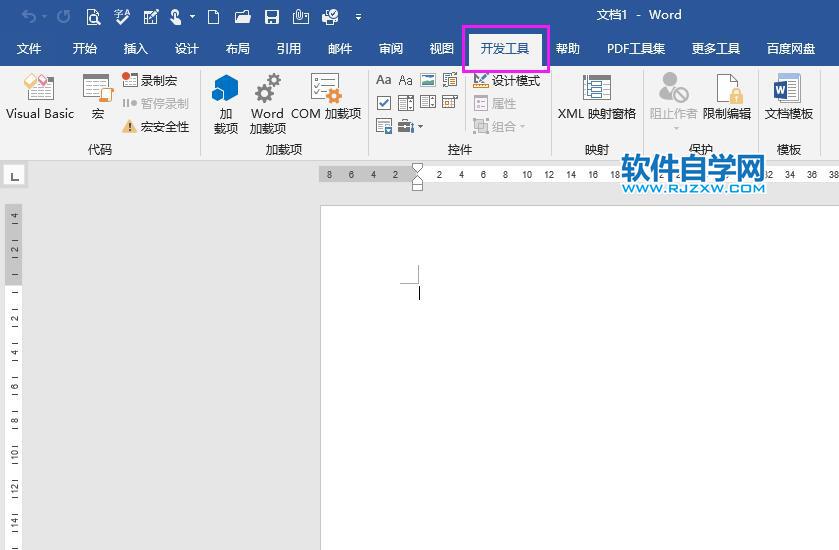Click quick print icon
This screenshot has height=550, width=839.
pos(330,17)
